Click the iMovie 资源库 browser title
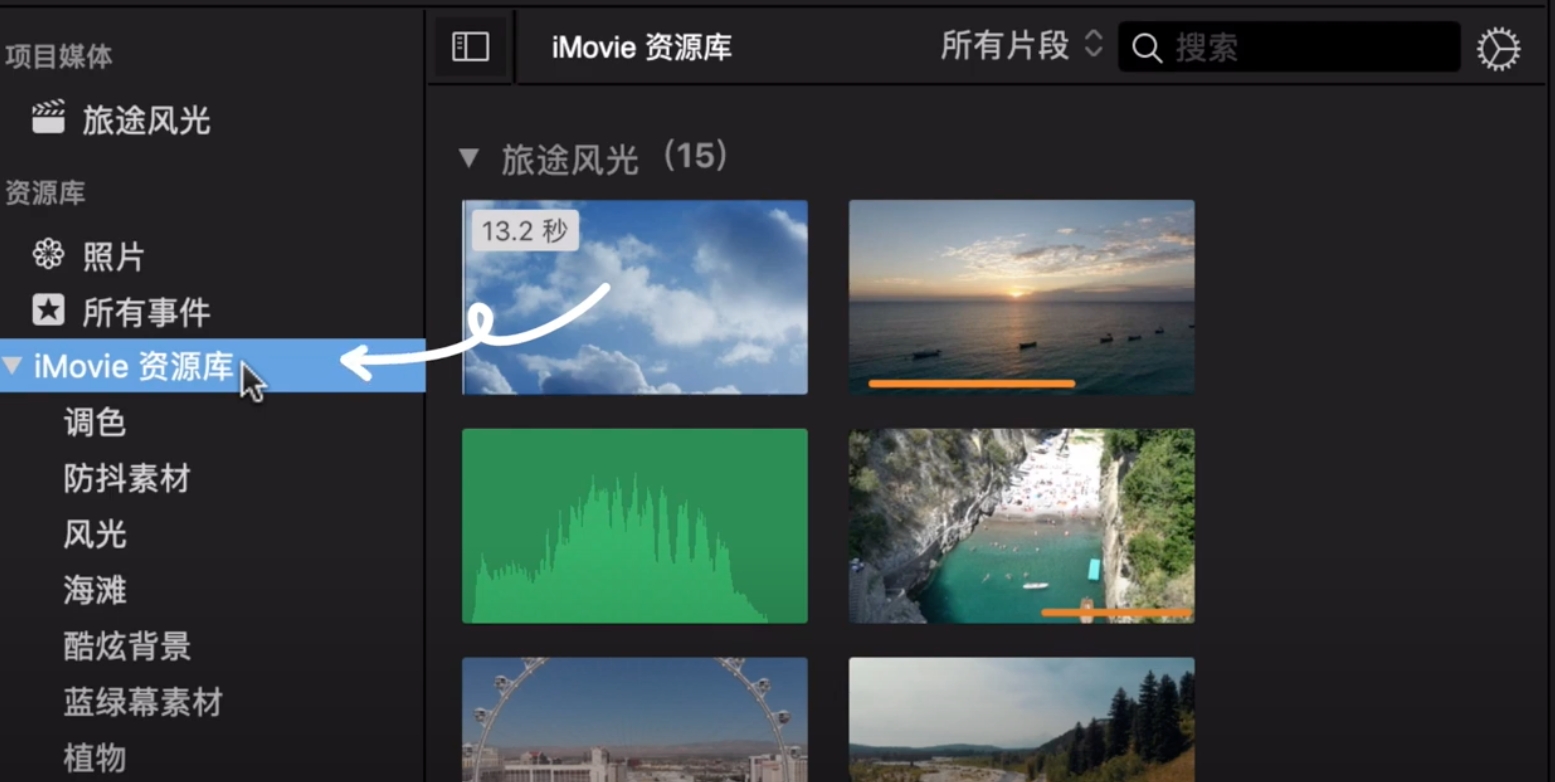The height and width of the screenshot is (782, 1555). pyautogui.click(x=642, y=47)
